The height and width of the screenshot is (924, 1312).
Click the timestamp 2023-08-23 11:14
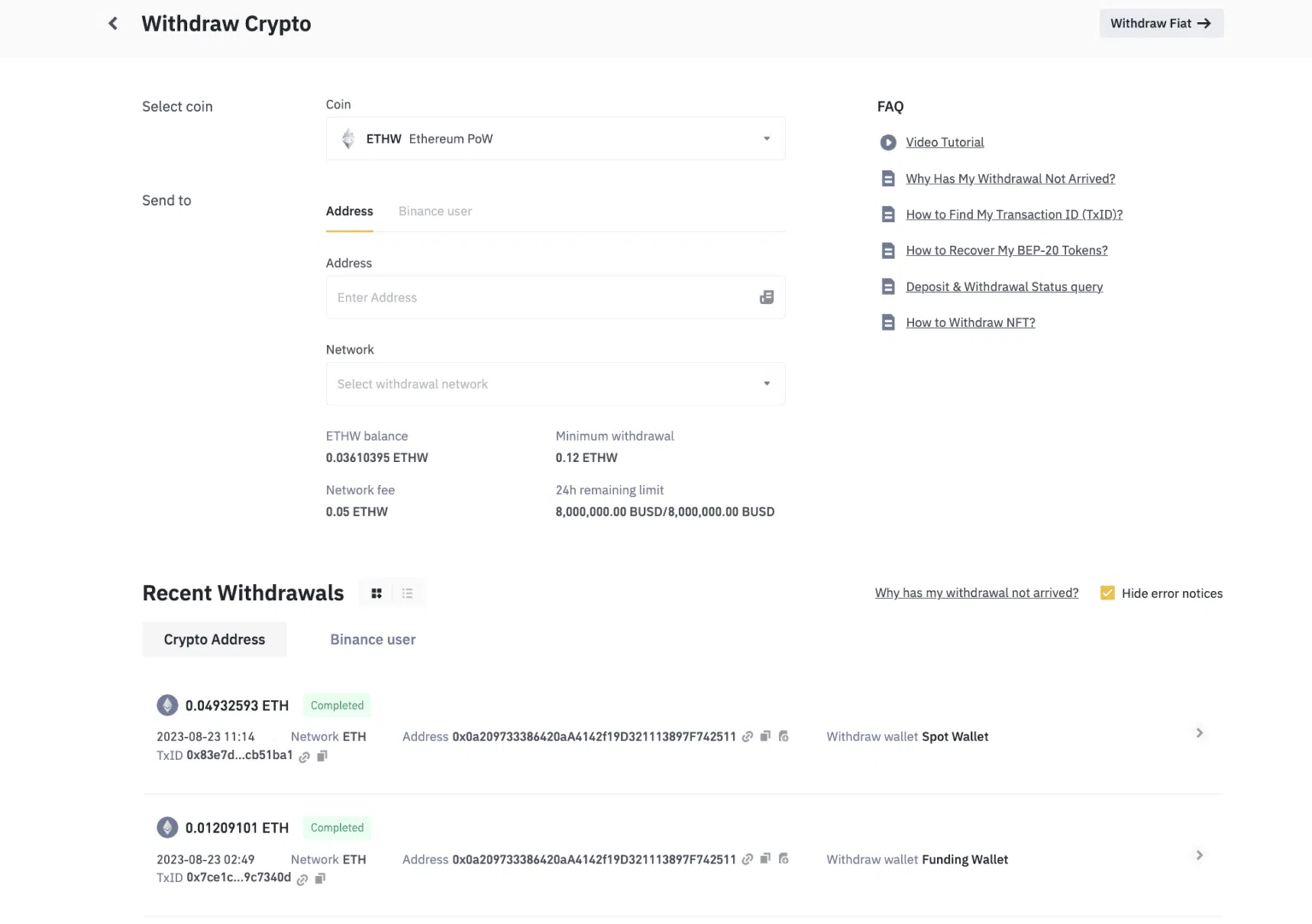point(205,736)
